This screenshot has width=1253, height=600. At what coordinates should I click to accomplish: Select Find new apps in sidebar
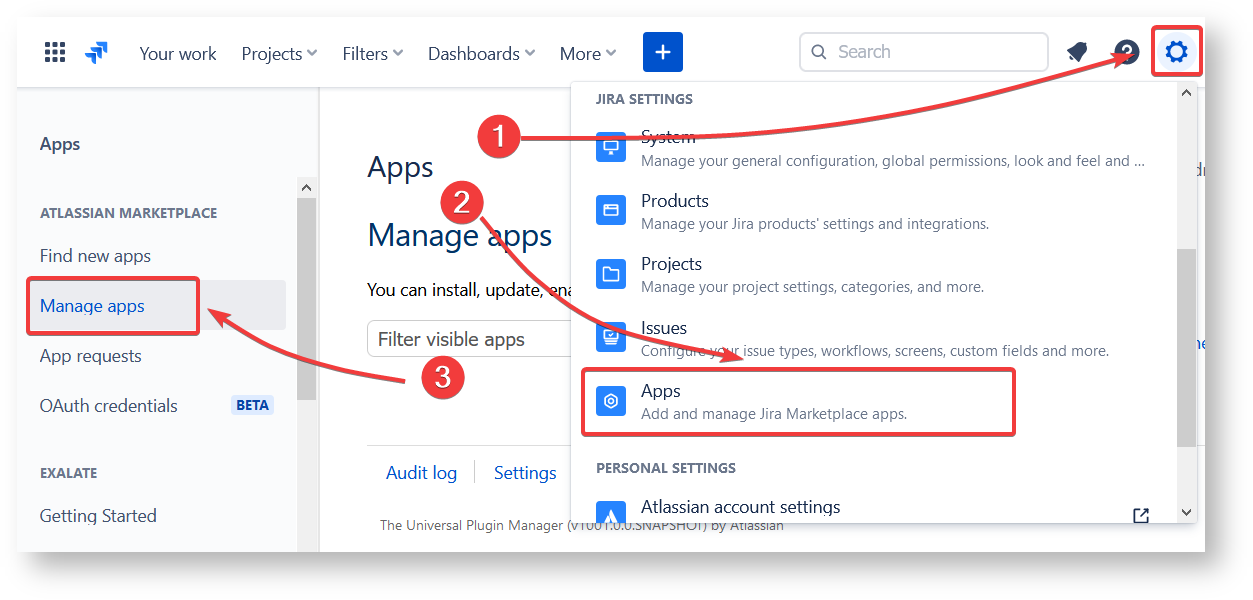(95, 256)
